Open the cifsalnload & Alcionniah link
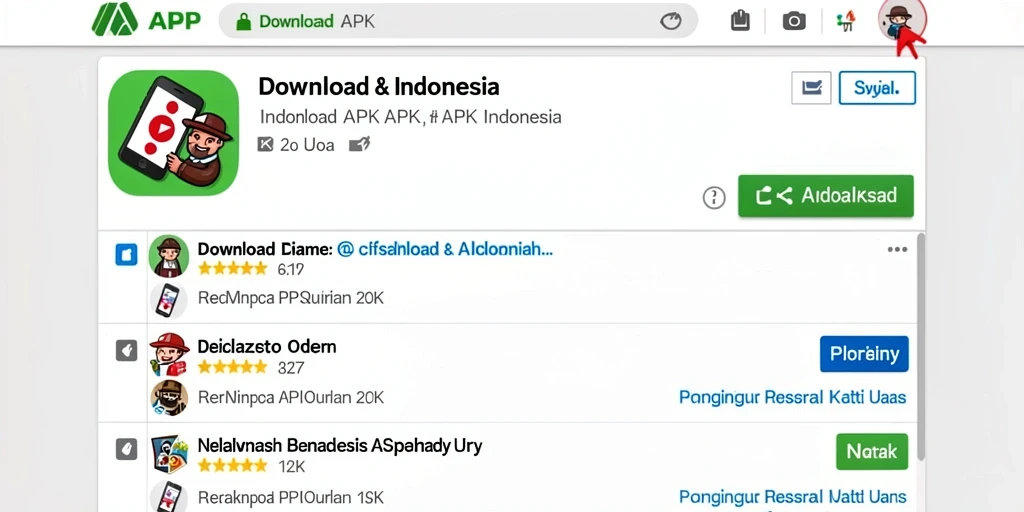This screenshot has width=1024, height=512. click(445, 249)
